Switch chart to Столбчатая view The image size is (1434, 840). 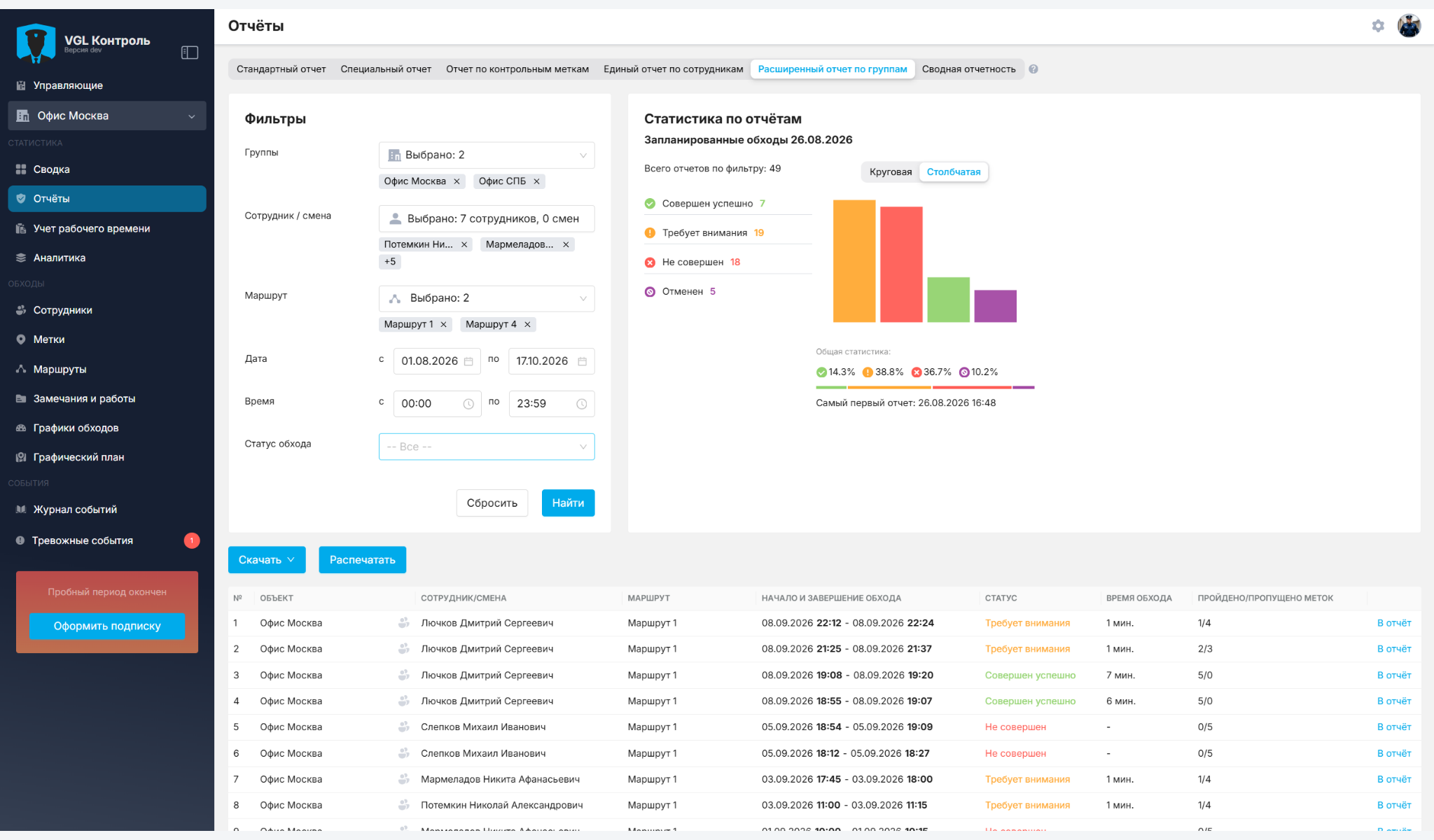click(x=953, y=172)
